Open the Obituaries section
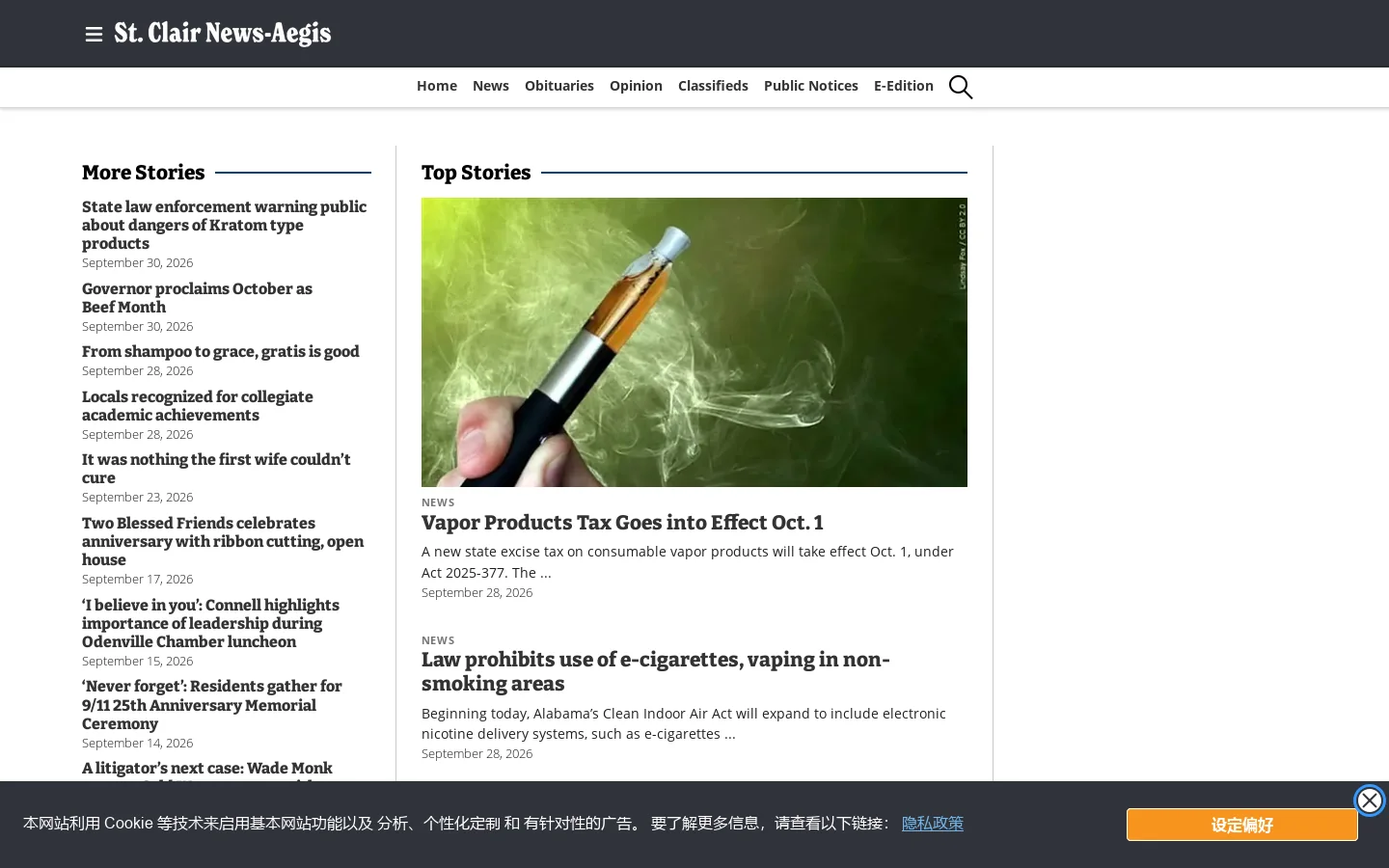This screenshot has width=1389, height=868. click(x=559, y=86)
